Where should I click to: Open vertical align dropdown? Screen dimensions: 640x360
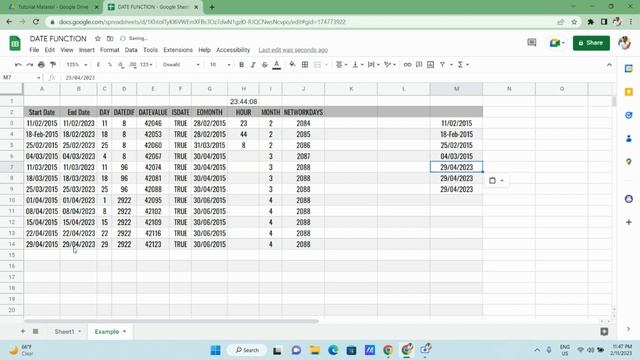click(x=358, y=64)
